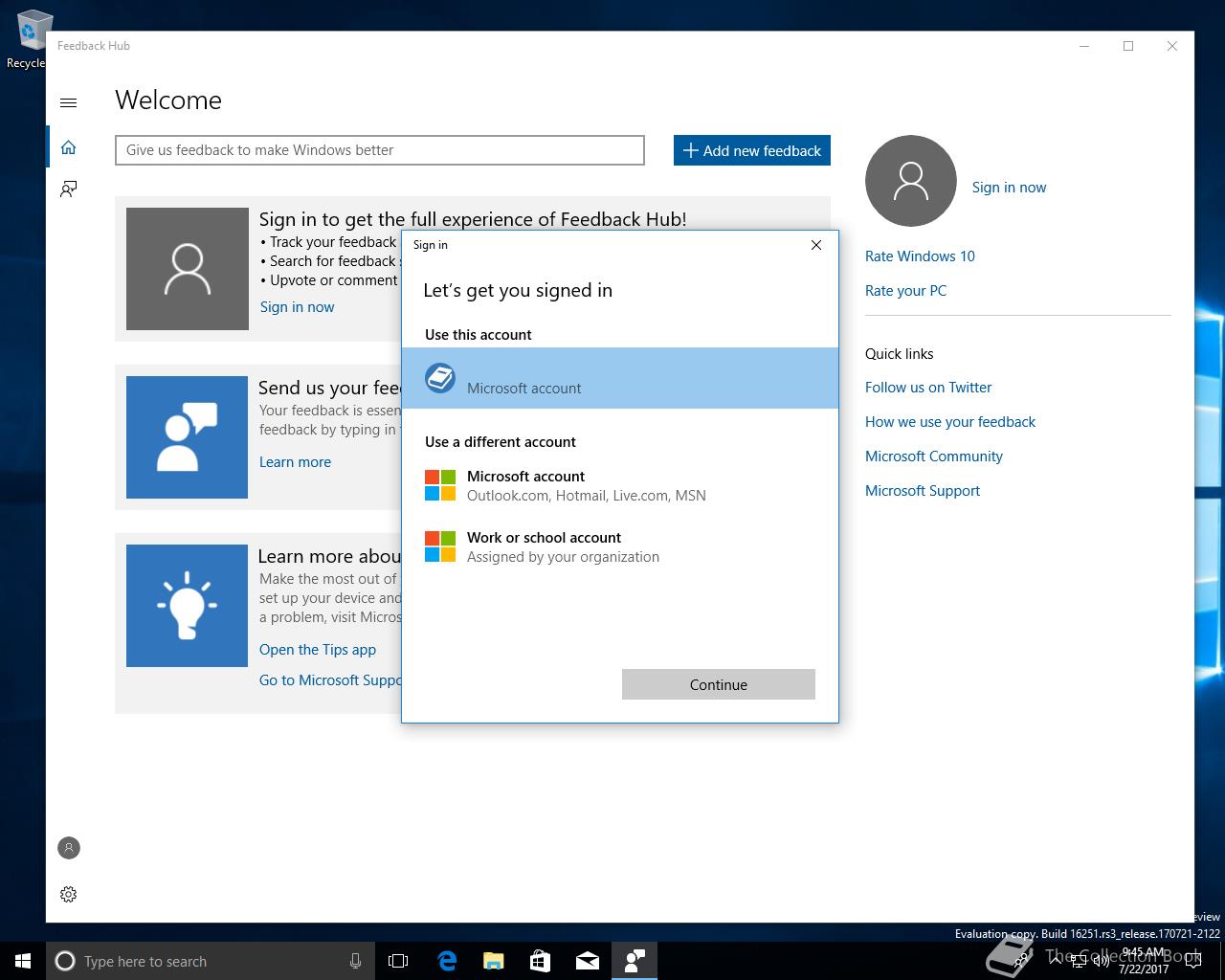Minimize the Feedback Hub window
Viewport: 1225px width, 980px height.
point(1084,46)
